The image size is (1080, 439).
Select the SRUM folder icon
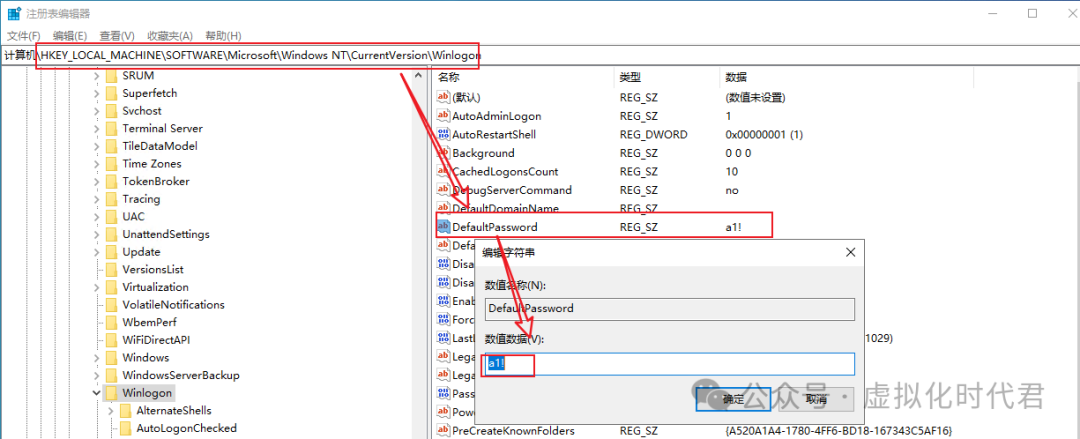(112, 76)
